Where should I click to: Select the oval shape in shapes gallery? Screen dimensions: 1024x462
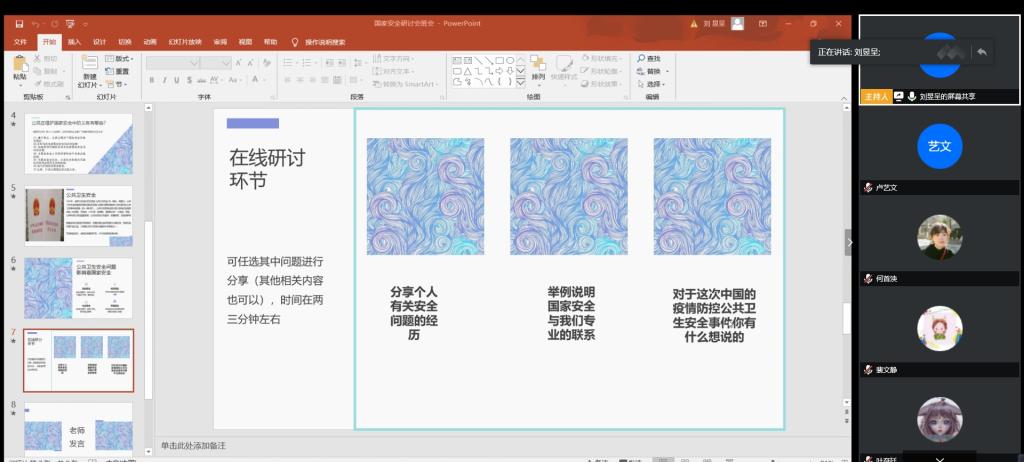510,60
